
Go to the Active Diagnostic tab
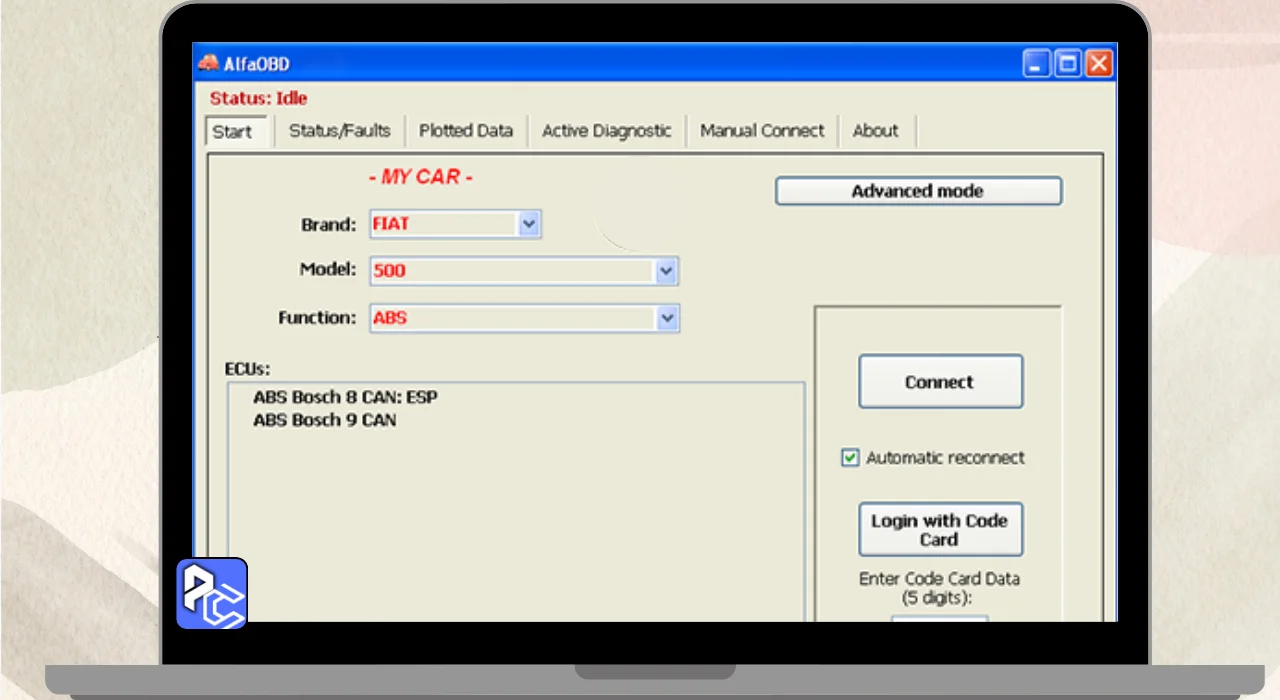coord(607,130)
